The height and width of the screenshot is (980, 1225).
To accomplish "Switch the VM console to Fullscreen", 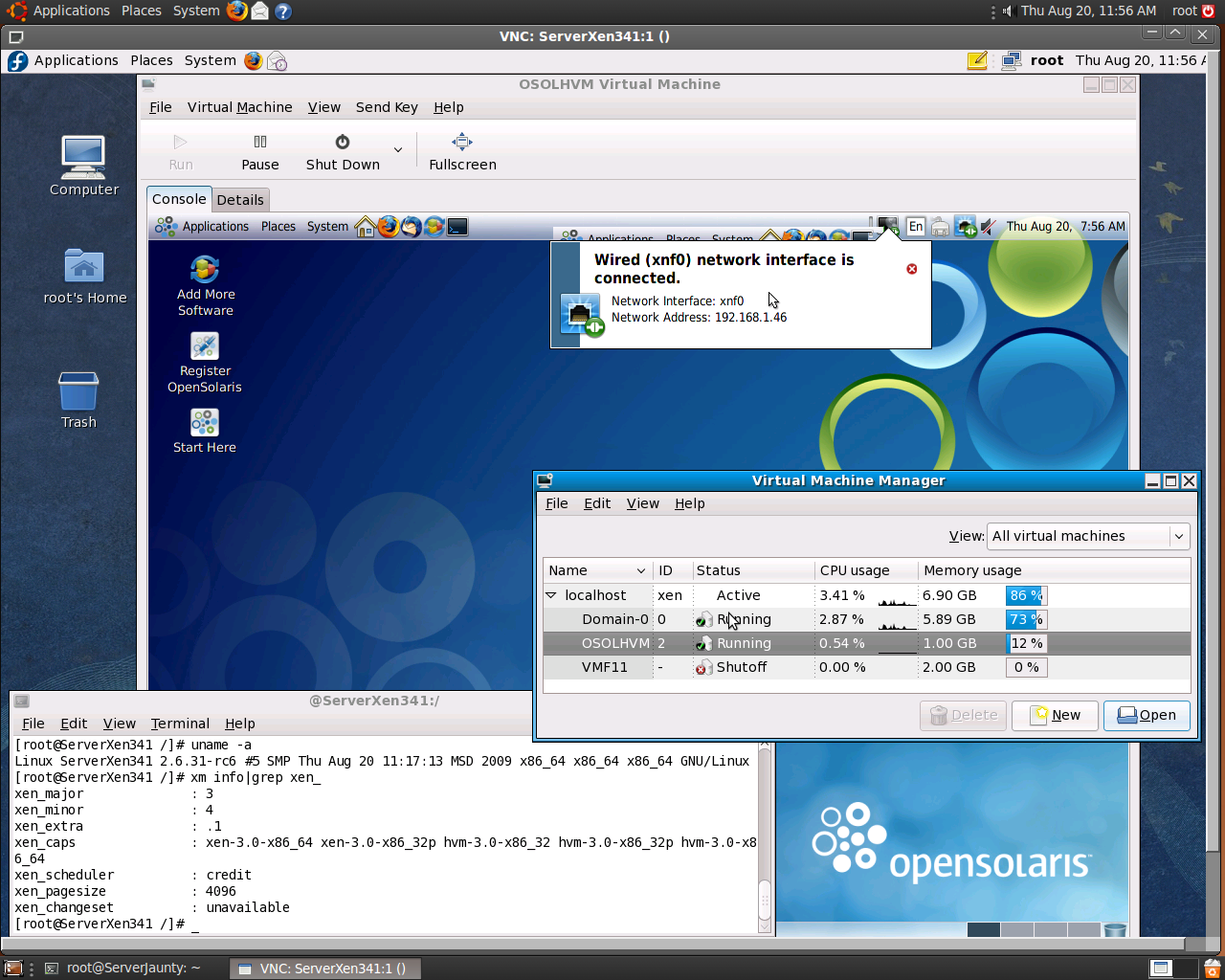I will click(462, 152).
